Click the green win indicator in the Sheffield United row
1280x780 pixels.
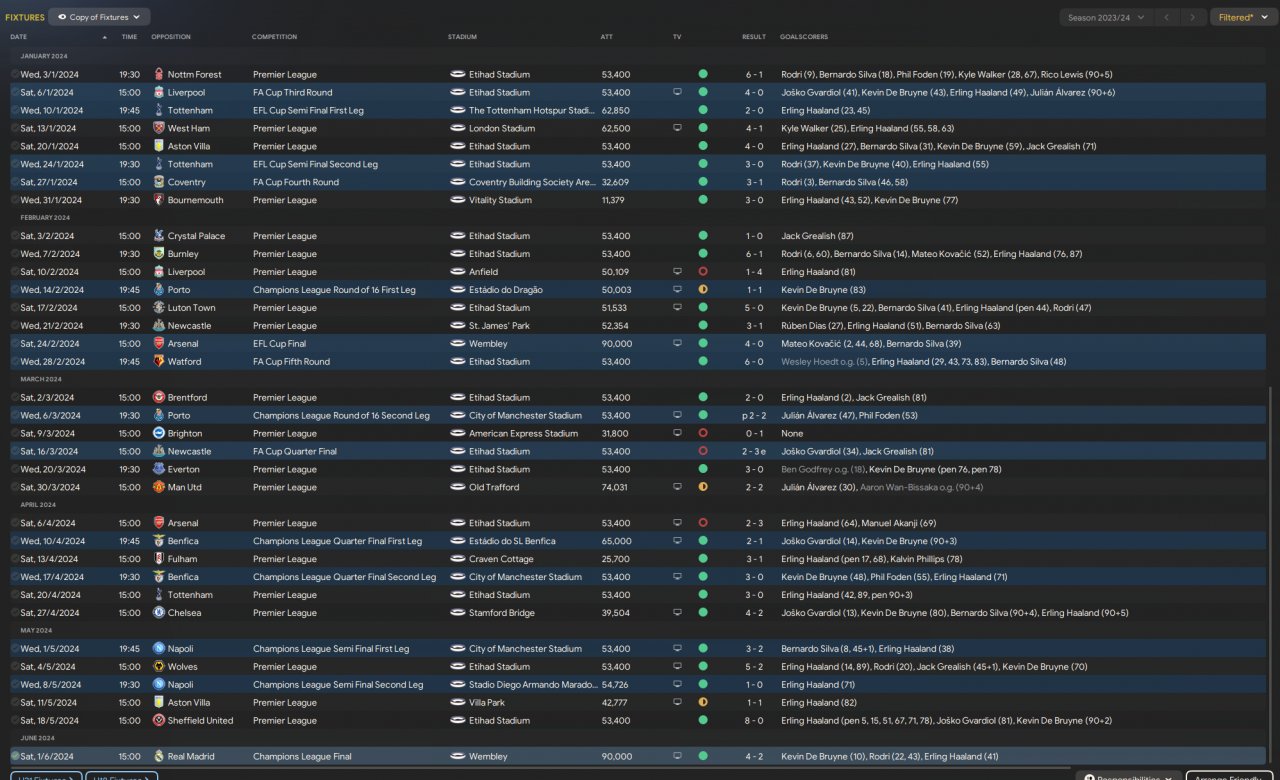click(703, 721)
